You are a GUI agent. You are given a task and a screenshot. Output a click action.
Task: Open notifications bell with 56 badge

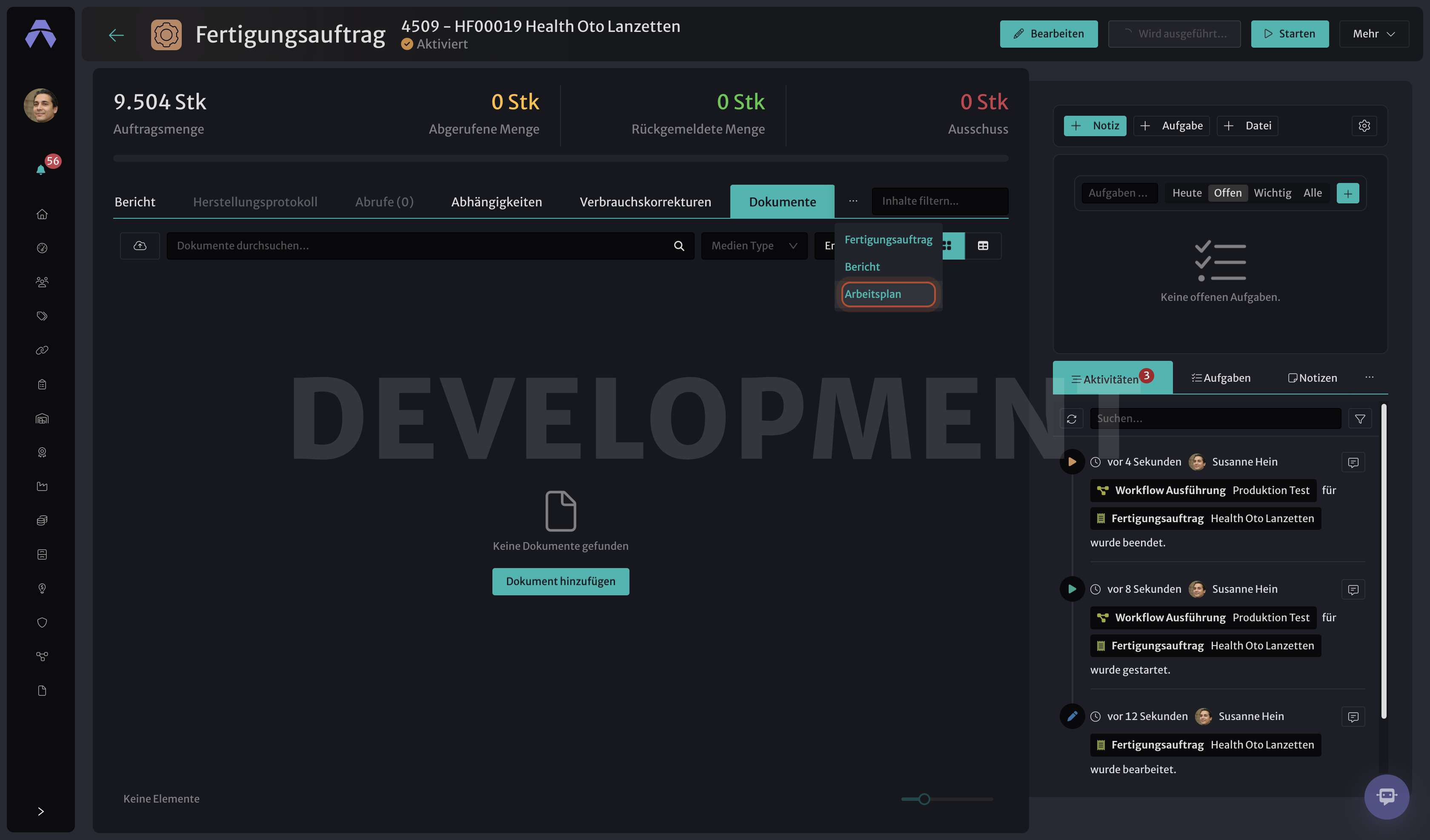pyautogui.click(x=41, y=169)
